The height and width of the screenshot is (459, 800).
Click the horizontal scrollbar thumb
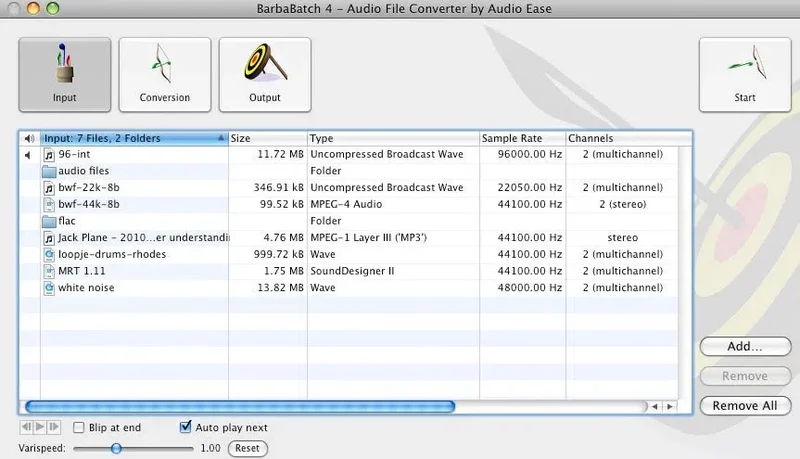coord(240,406)
